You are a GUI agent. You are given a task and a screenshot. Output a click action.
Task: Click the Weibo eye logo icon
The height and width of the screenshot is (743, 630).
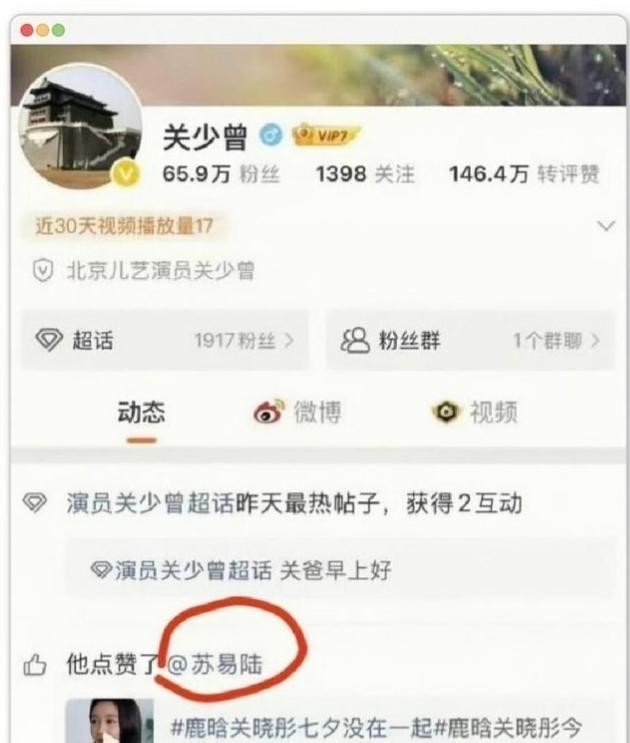[x=269, y=411]
